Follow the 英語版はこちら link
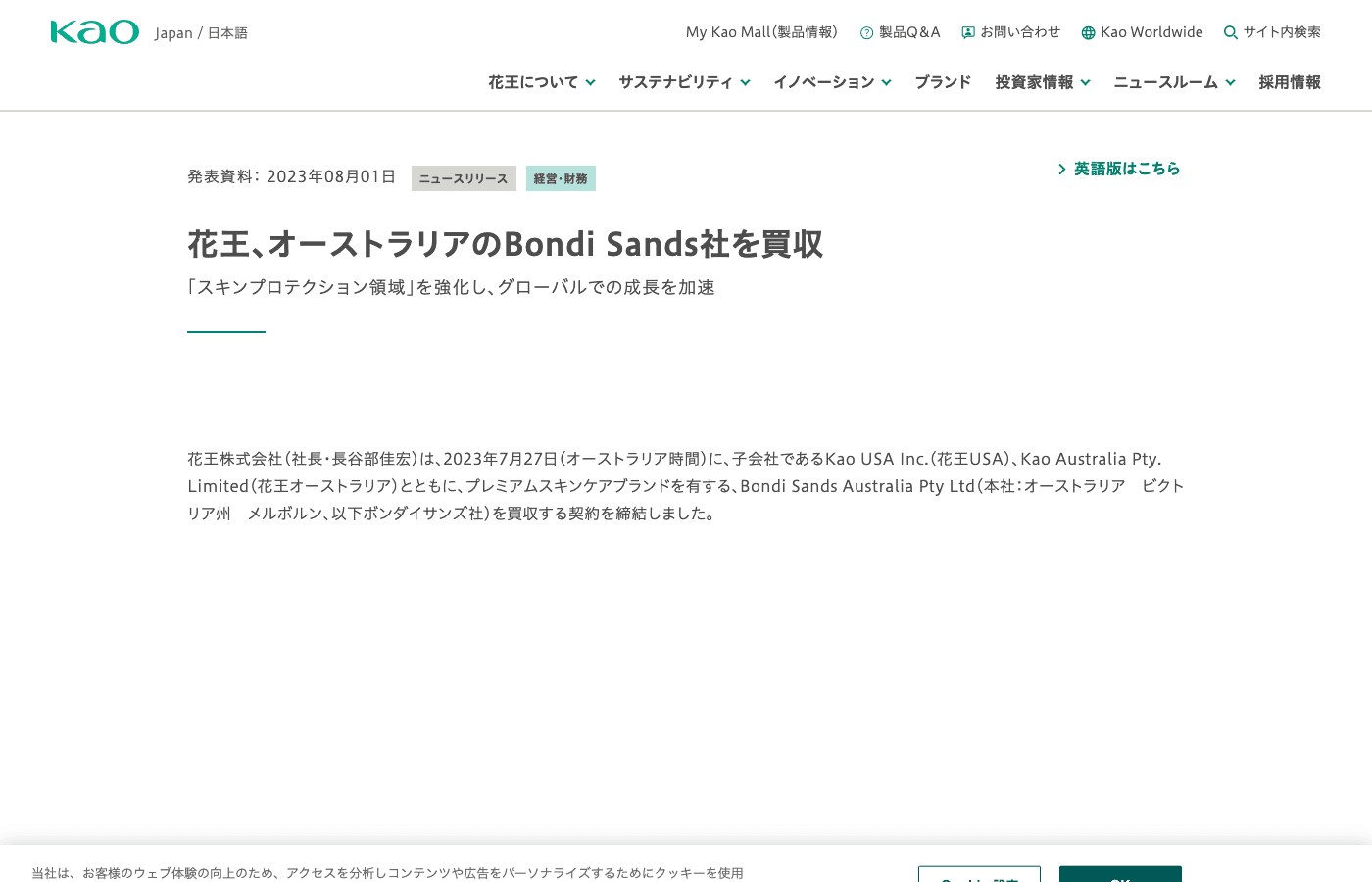Image resolution: width=1372 pixels, height=882 pixels. (1127, 169)
